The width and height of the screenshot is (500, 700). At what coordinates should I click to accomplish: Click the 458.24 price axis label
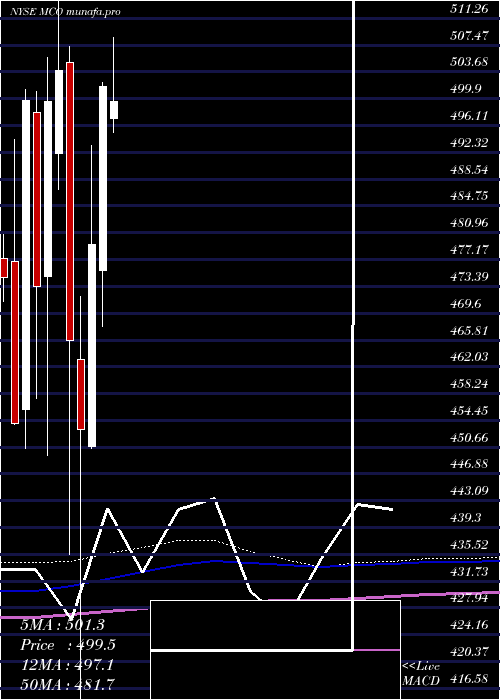469,384
